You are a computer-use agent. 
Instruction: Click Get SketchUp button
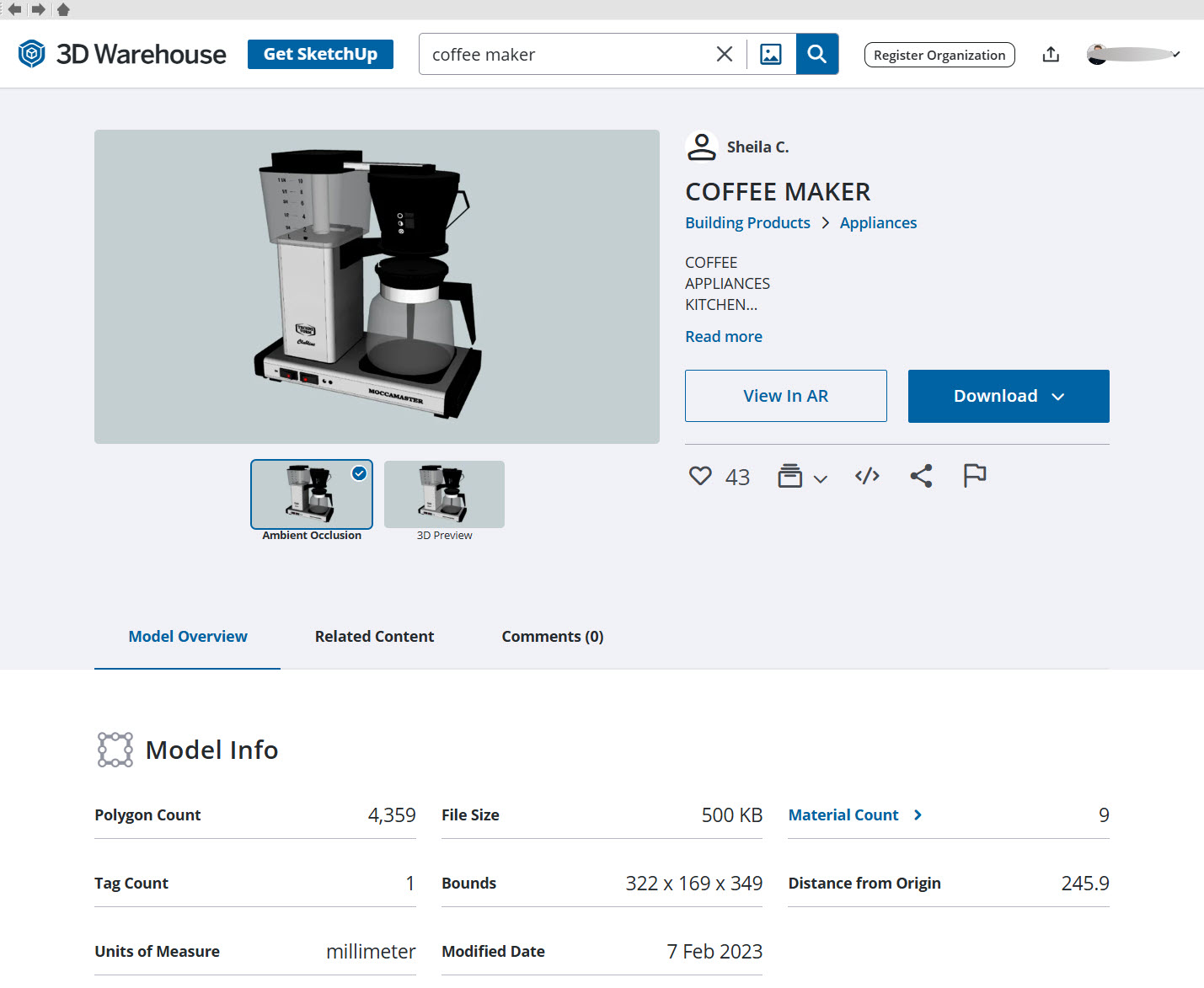(x=320, y=54)
